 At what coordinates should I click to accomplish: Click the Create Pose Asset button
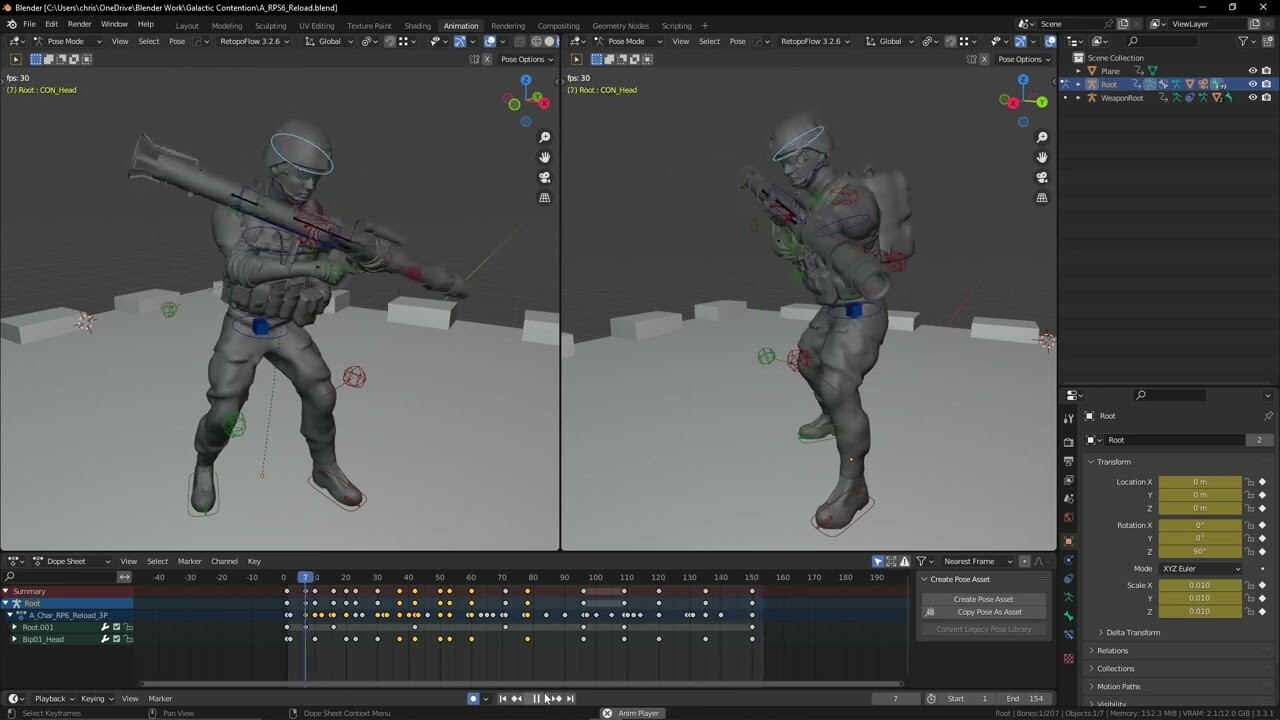(x=983, y=598)
